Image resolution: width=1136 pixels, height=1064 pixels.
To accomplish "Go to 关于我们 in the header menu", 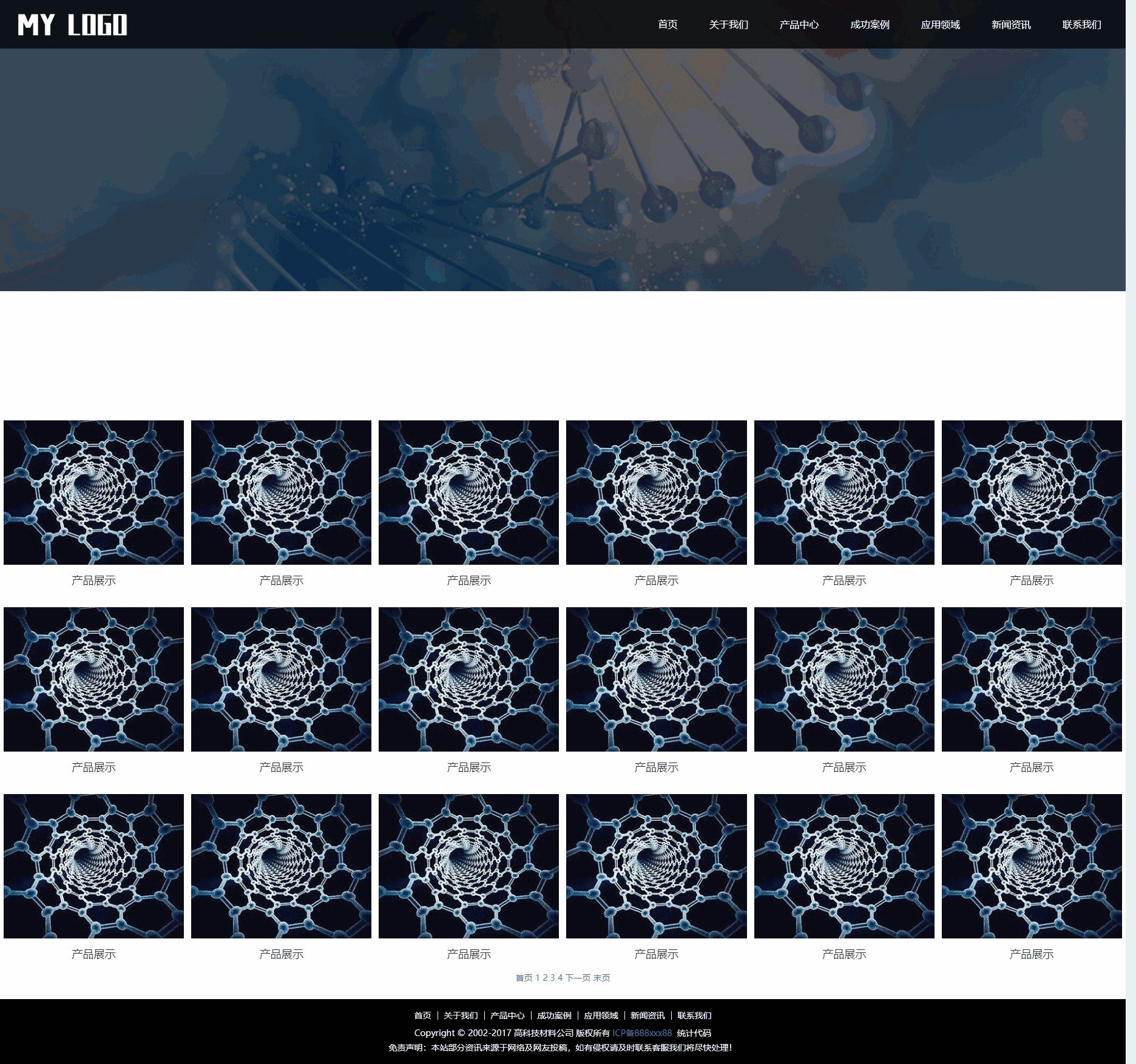I will 728,25.
